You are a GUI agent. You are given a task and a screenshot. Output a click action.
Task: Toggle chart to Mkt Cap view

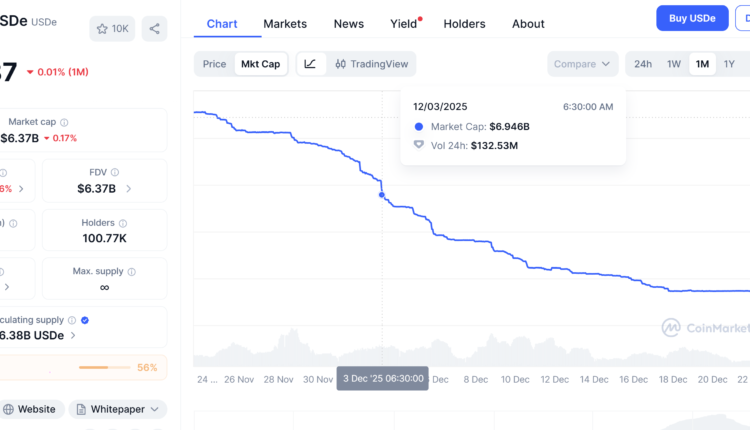click(x=260, y=64)
